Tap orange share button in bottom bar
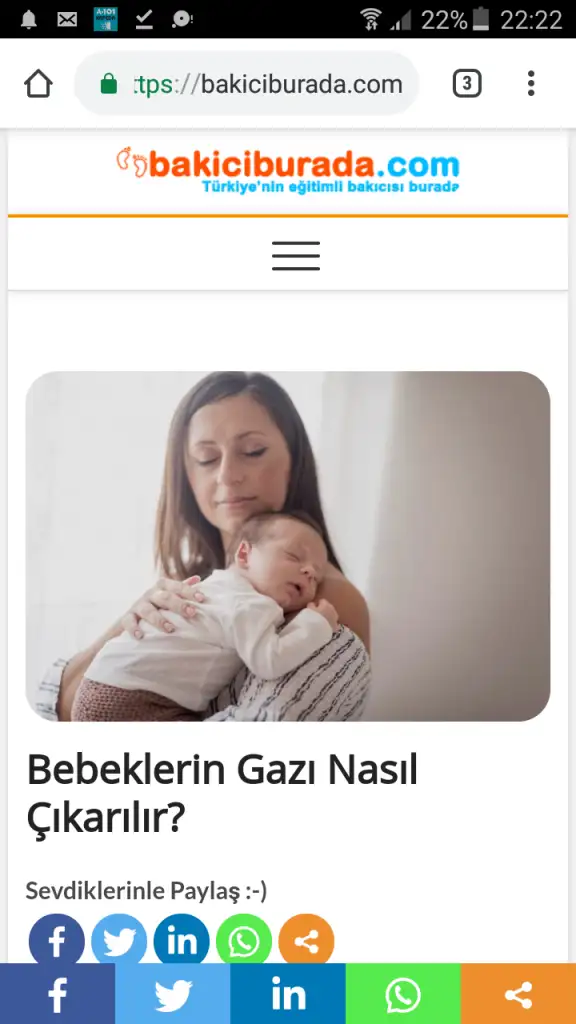This screenshot has width=576, height=1024. 519,994
